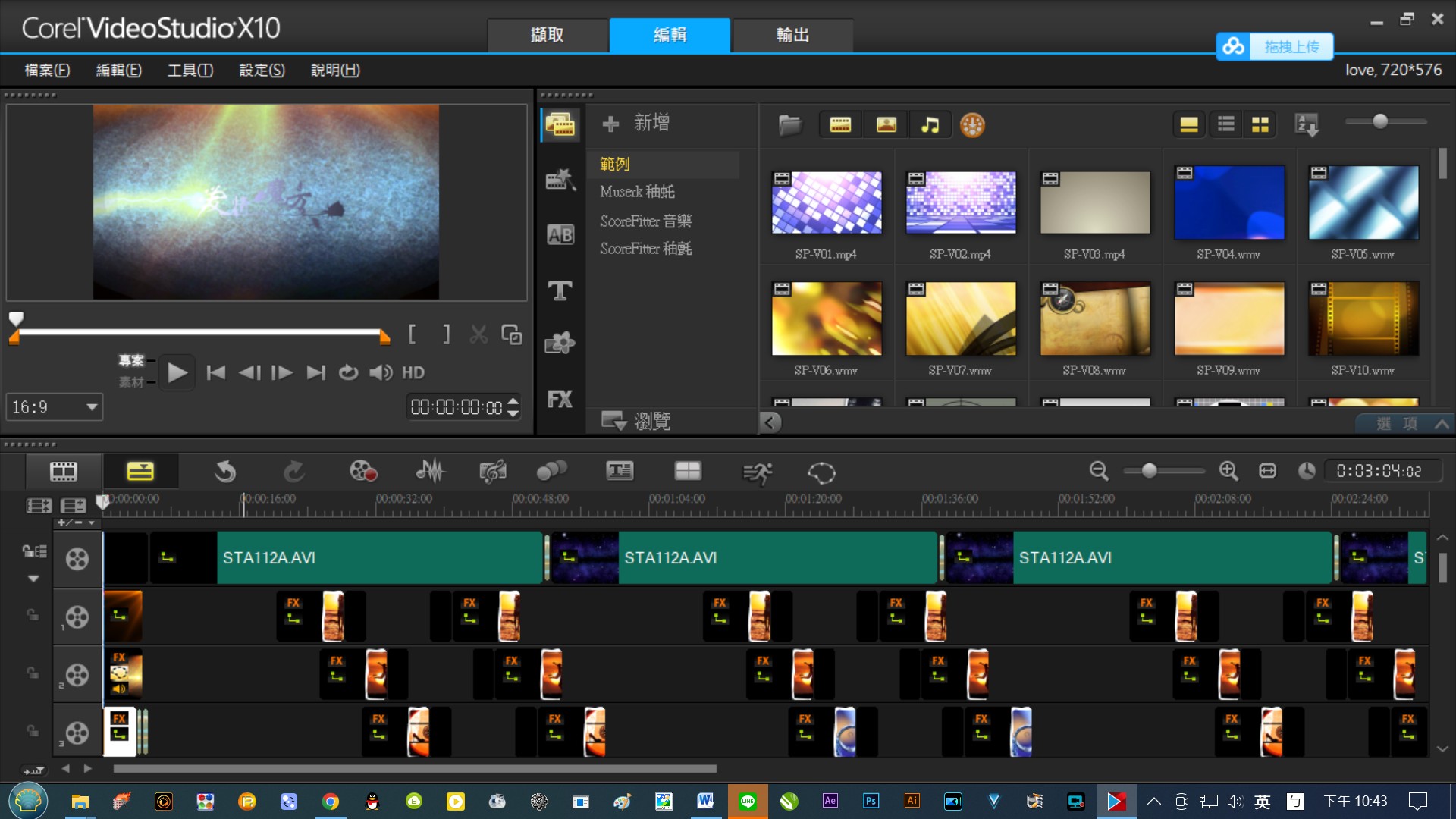This screenshot has height=819, width=1456.
Task: Step to previous frame
Action: point(249,372)
